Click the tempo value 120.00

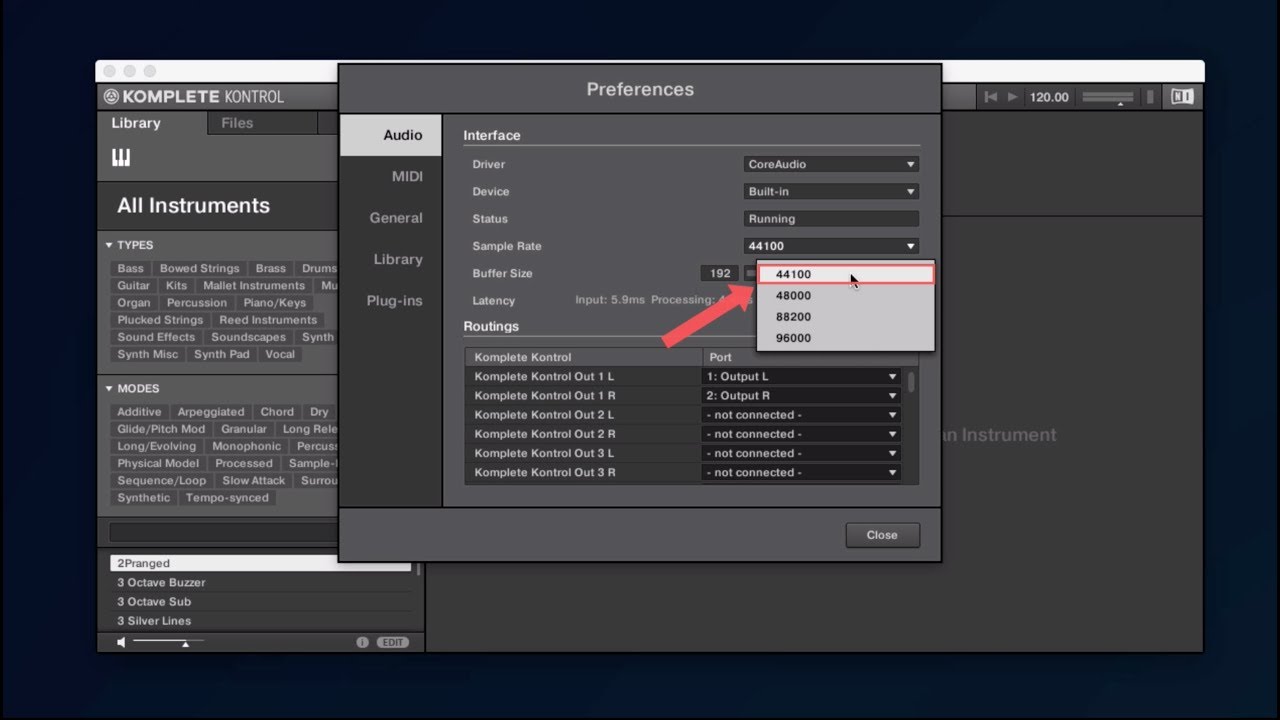point(1049,97)
